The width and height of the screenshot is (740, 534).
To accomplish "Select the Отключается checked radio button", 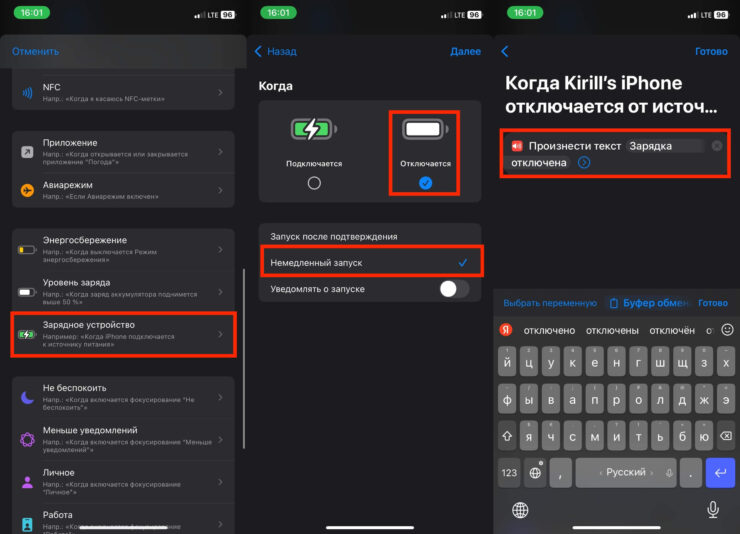I will click(x=425, y=183).
